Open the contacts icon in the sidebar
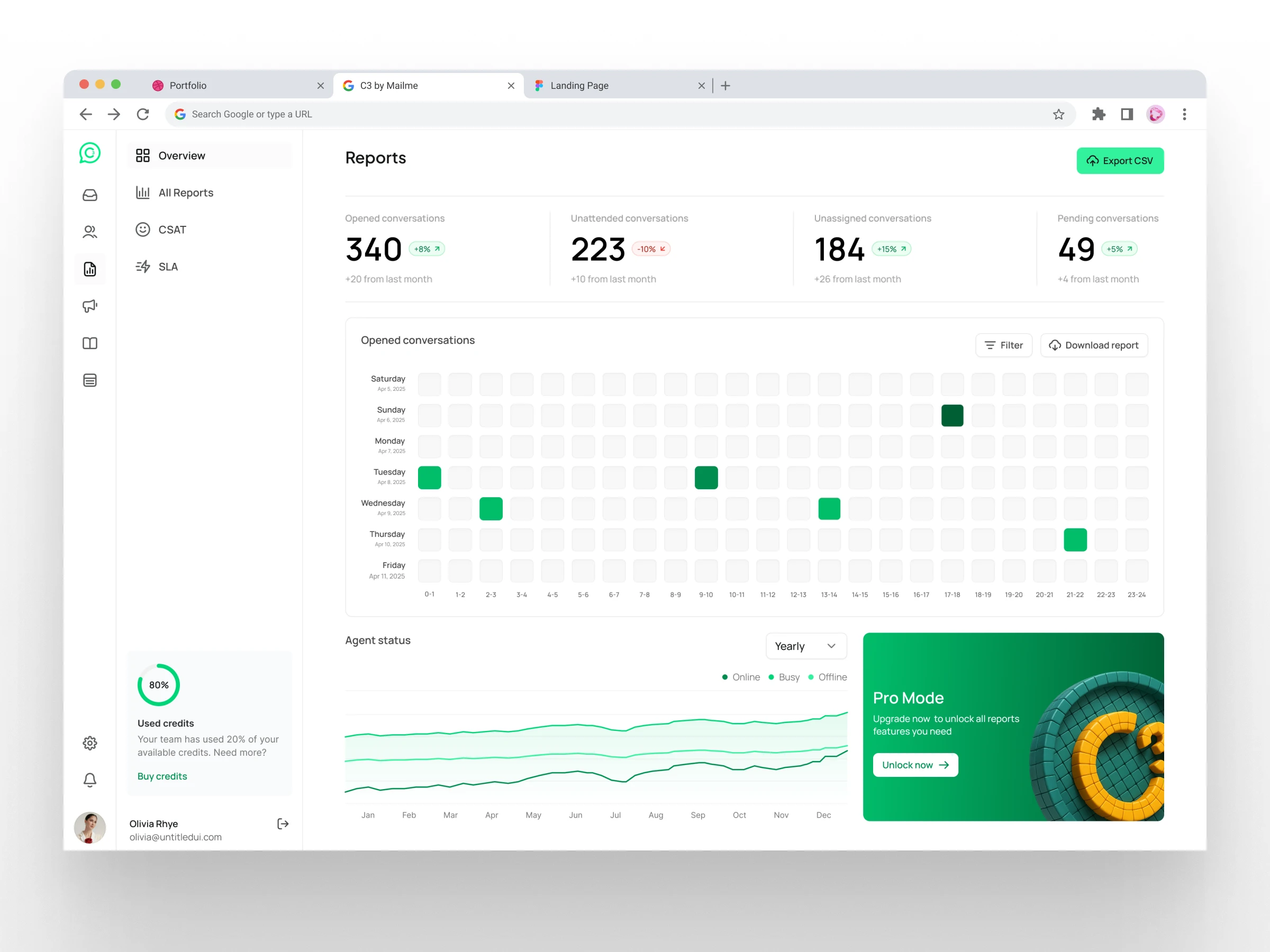1270x952 pixels. tap(89, 232)
